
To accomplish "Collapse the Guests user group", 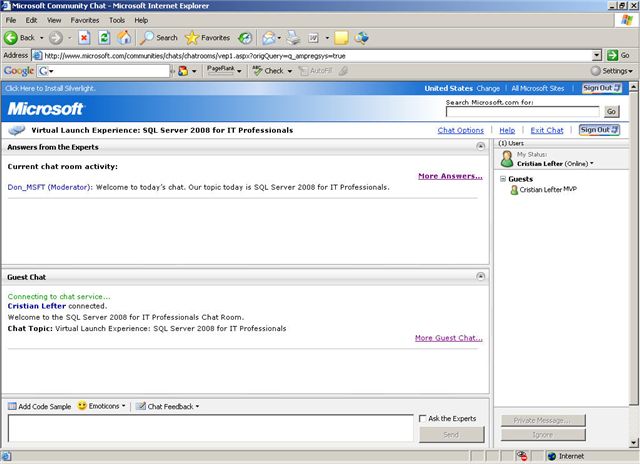I will point(503,178).
